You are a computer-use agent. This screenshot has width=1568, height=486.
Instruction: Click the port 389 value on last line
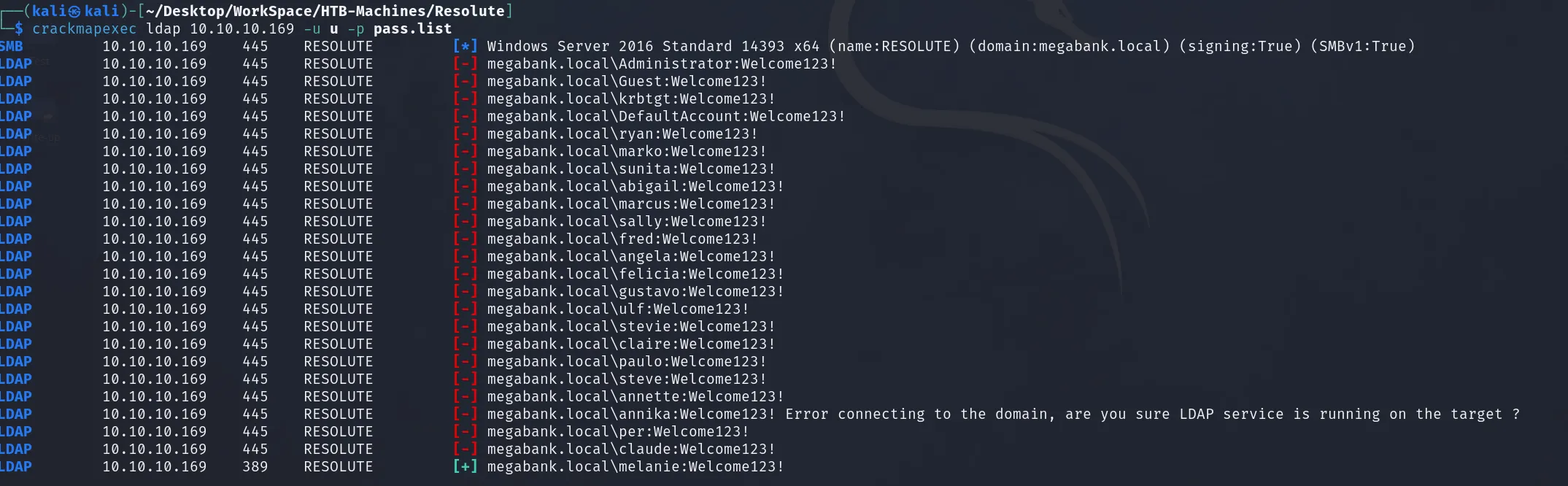(x=255, y=466)
